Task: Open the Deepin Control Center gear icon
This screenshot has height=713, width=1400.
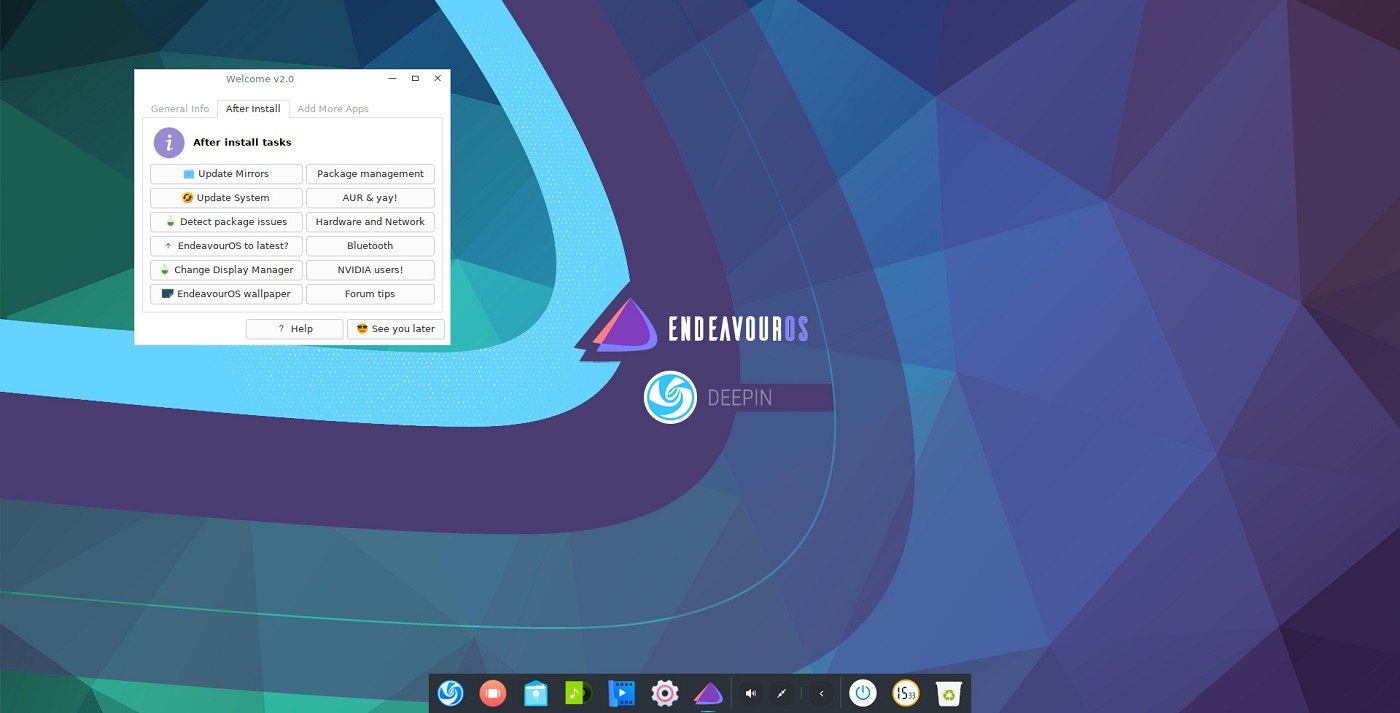Action: (x=664, y=692)
